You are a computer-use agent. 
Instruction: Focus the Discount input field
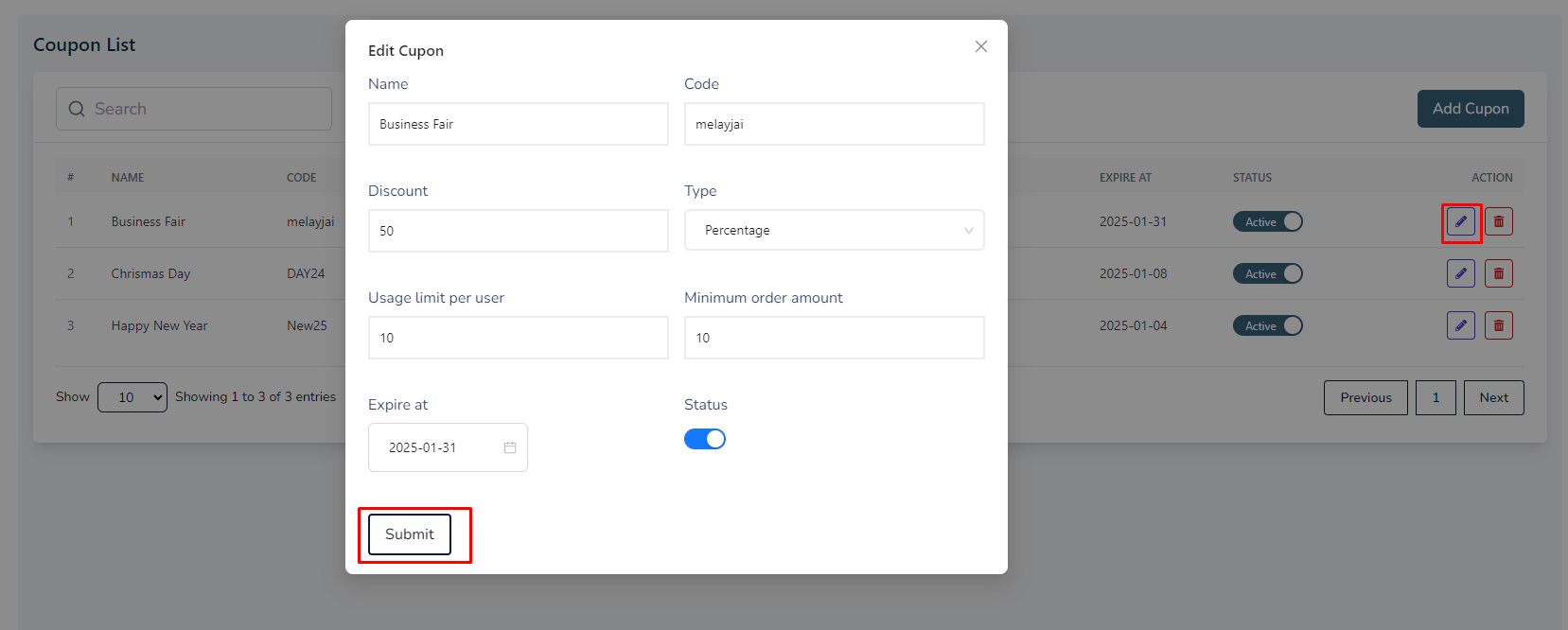pyautogui.click(x=519, y=231)
